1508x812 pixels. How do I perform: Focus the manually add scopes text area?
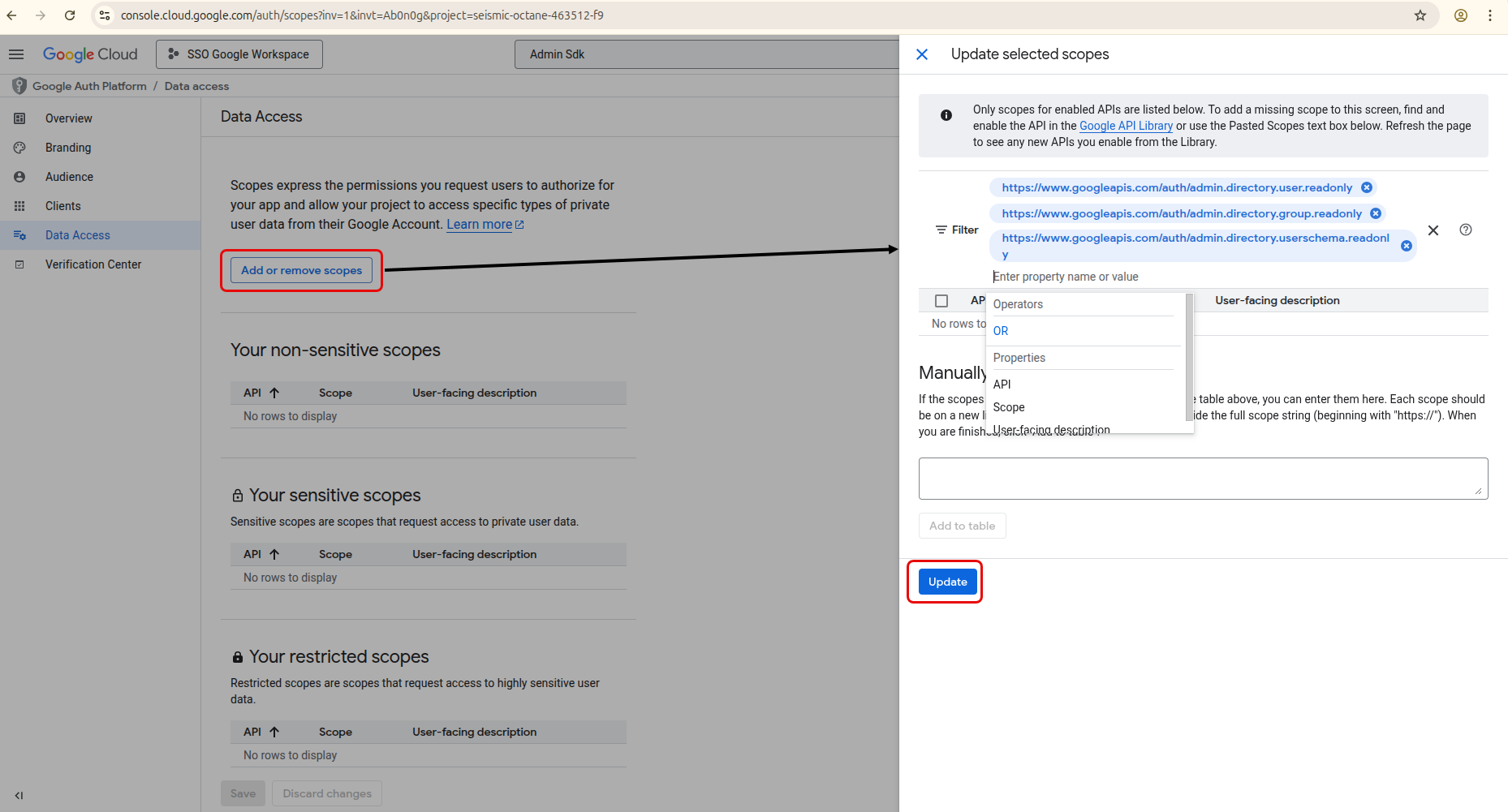(x=1202, y=479)
